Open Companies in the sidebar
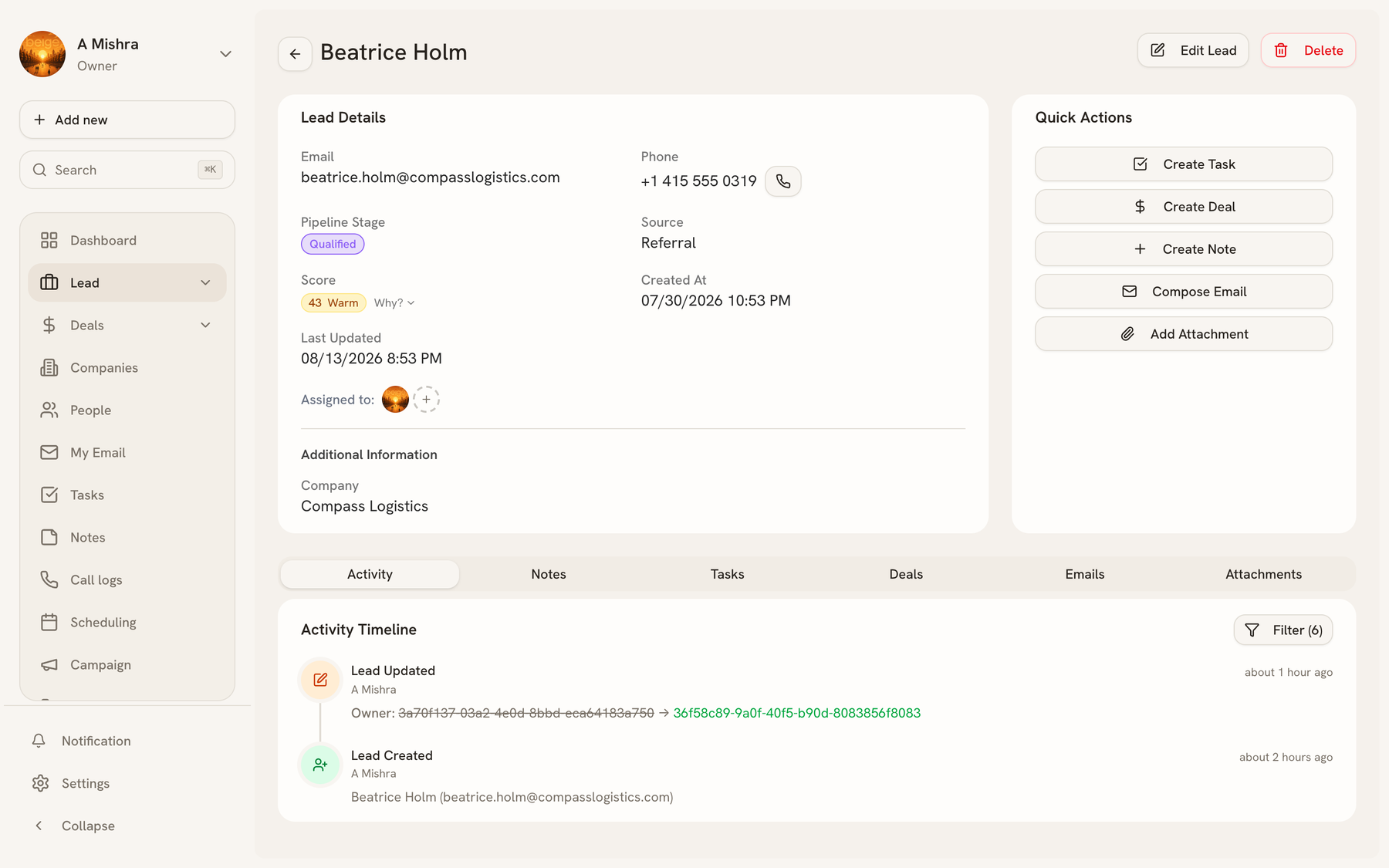This screenshot has width=1389, height=868. click(127, 368)
